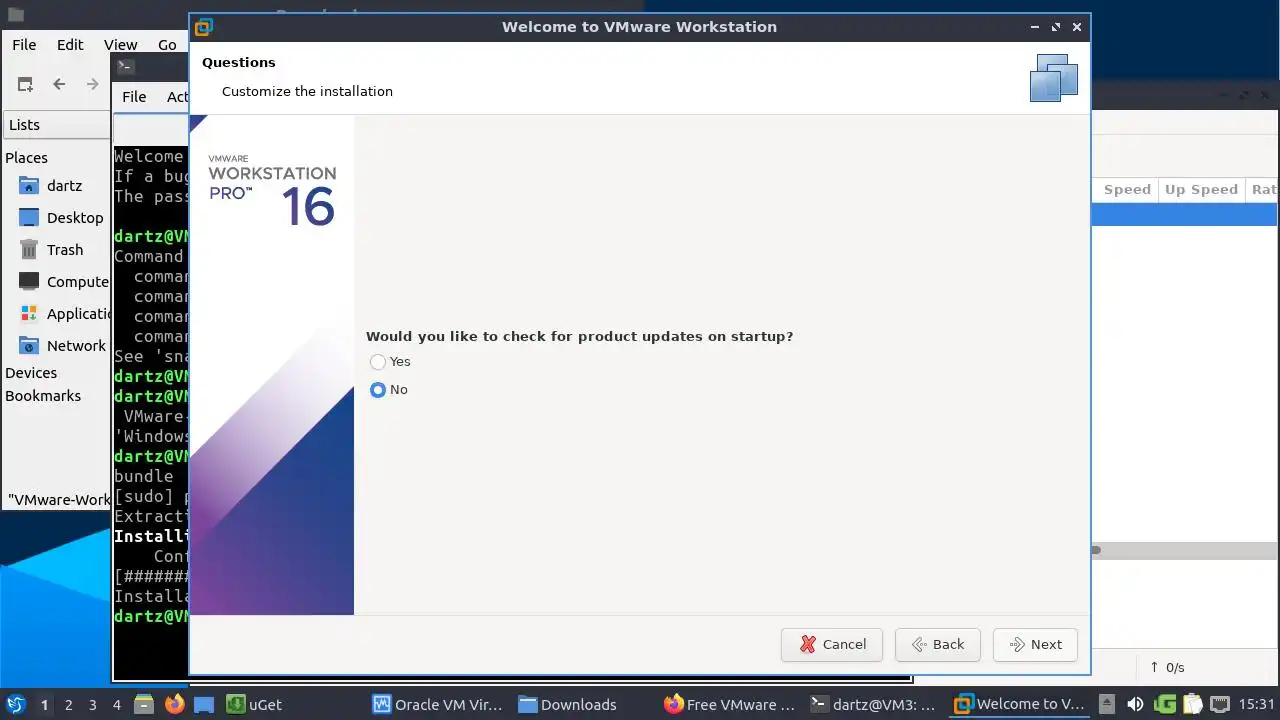Open Edit menu in file manager
The width and height of the screenshot is (1280, 720).
pyautogui.click(x=70, y=44)
